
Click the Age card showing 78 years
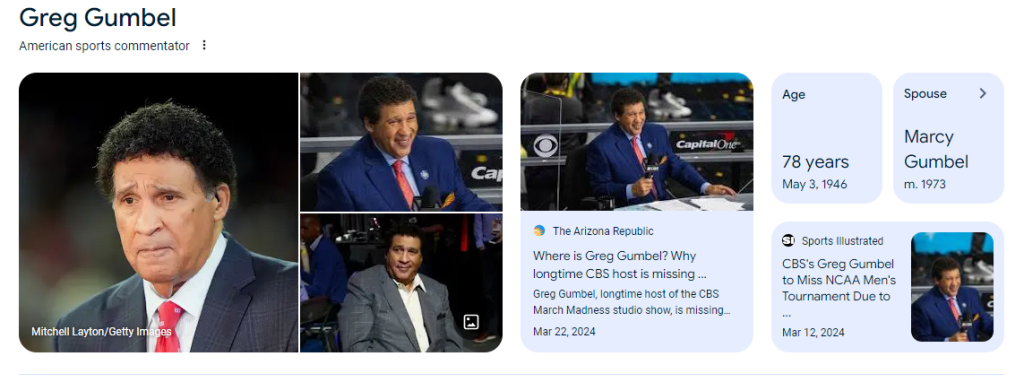pyautogui.click(x=827, y=138)
